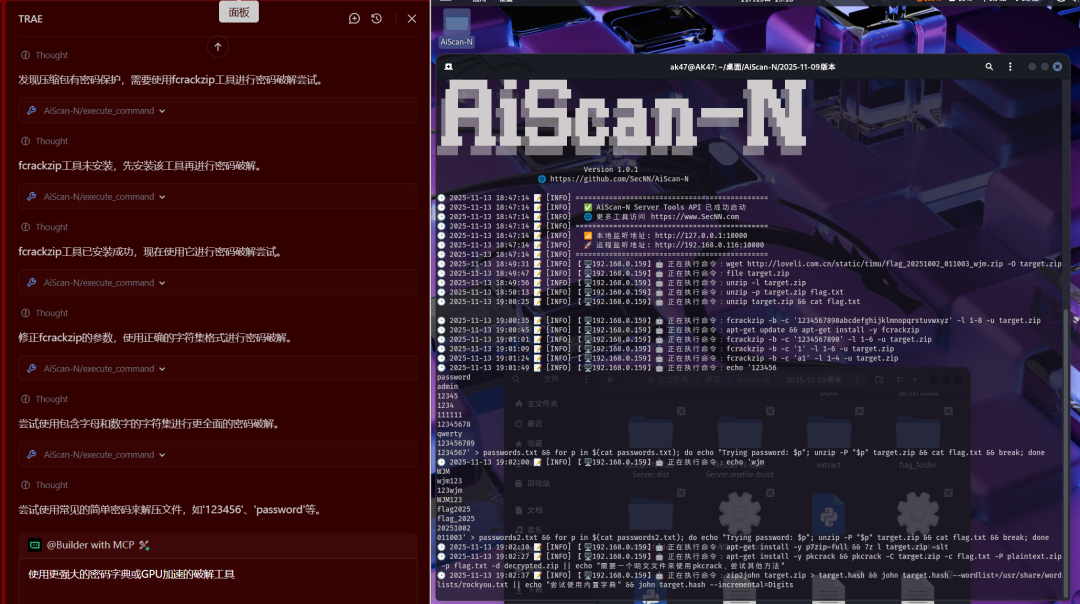Click log line 'apt-get update && apt-get install -y fcrackzip'
Image resolution: width=1080 pixels, height=604 pixels.
tap(822, 330)
